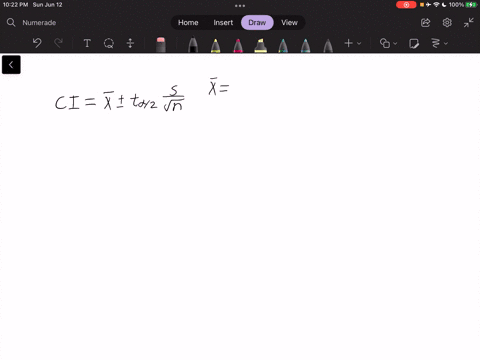Undo the last stroke
Screen dimensions: 480x360
(x=37, y=43)
